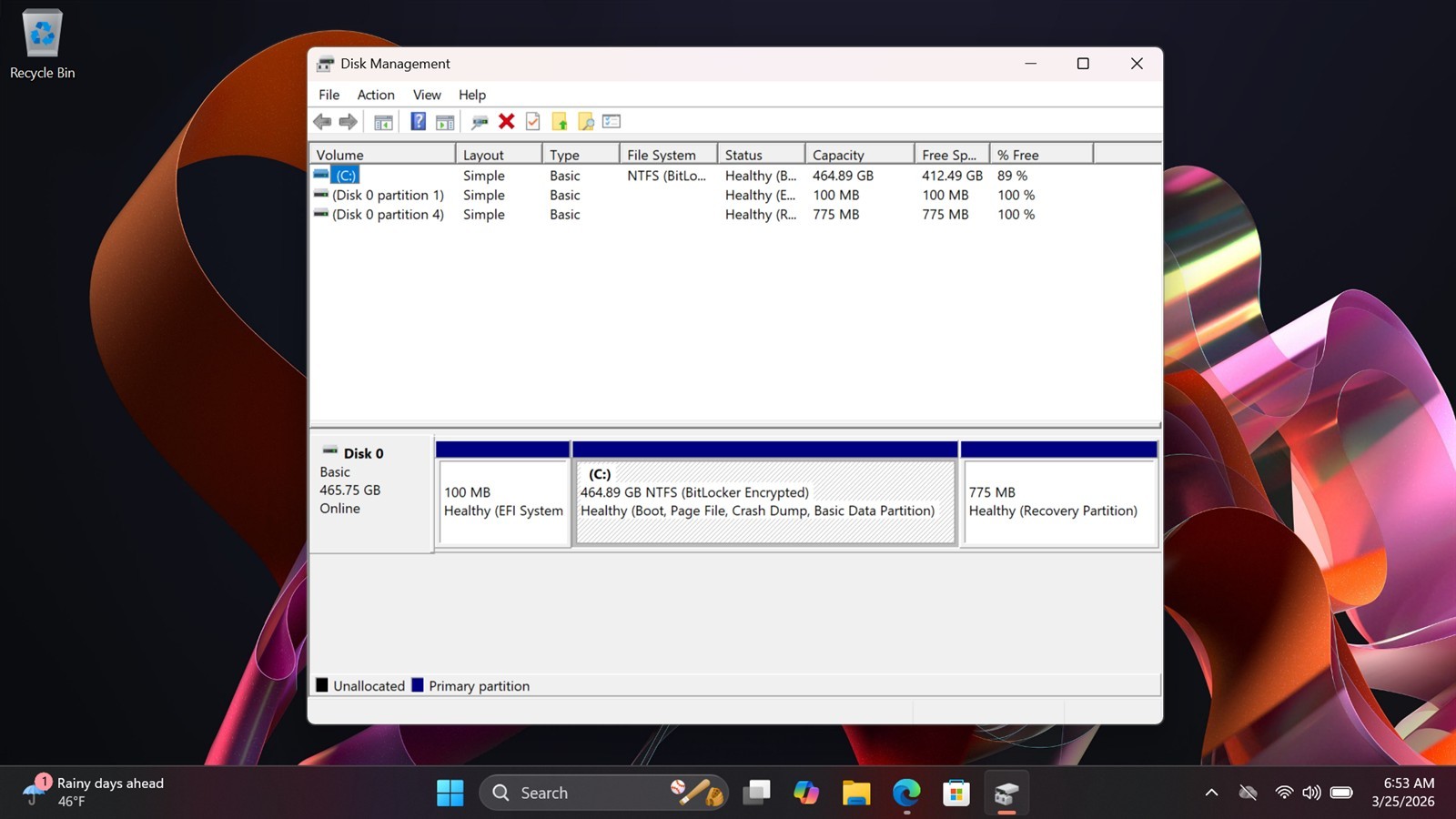Open the clock showing 6:53 AM
Viewport: 1456px width, 819px height.
click(1402, 793)
